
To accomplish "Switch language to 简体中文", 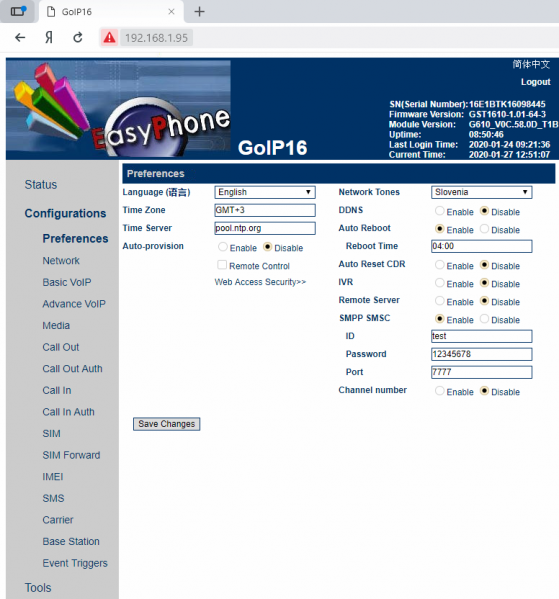I will coord(531,64).
